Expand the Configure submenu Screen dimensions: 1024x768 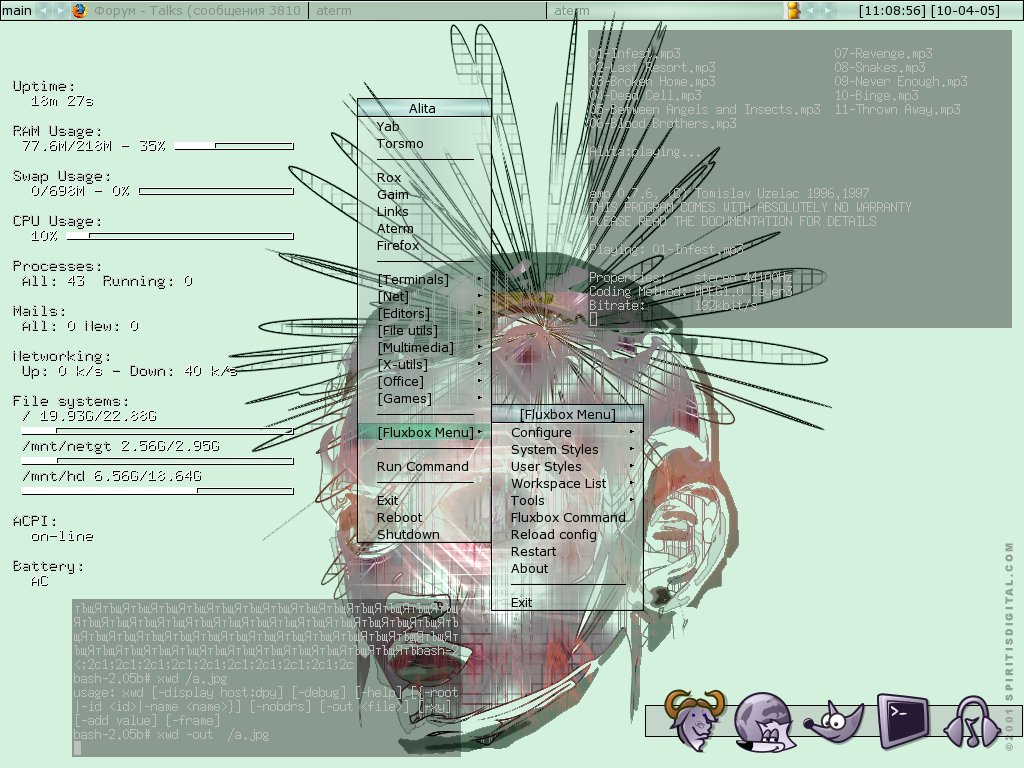click(x=568, y=432)
